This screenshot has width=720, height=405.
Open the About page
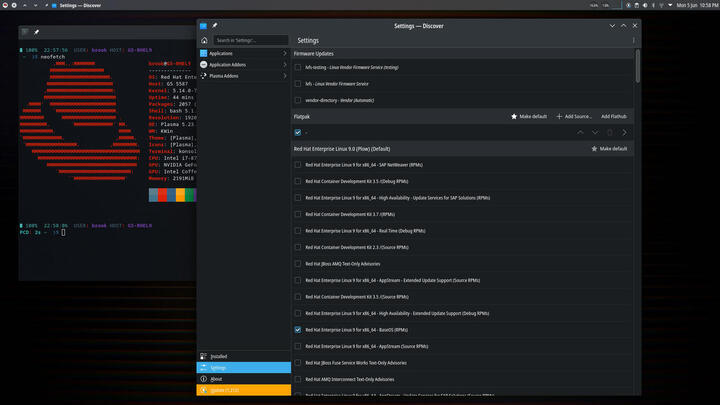point(244,379)
